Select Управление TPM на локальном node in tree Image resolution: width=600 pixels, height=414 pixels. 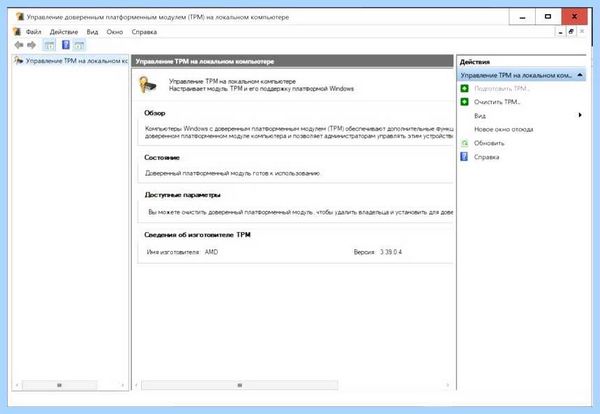coord(77,61)
